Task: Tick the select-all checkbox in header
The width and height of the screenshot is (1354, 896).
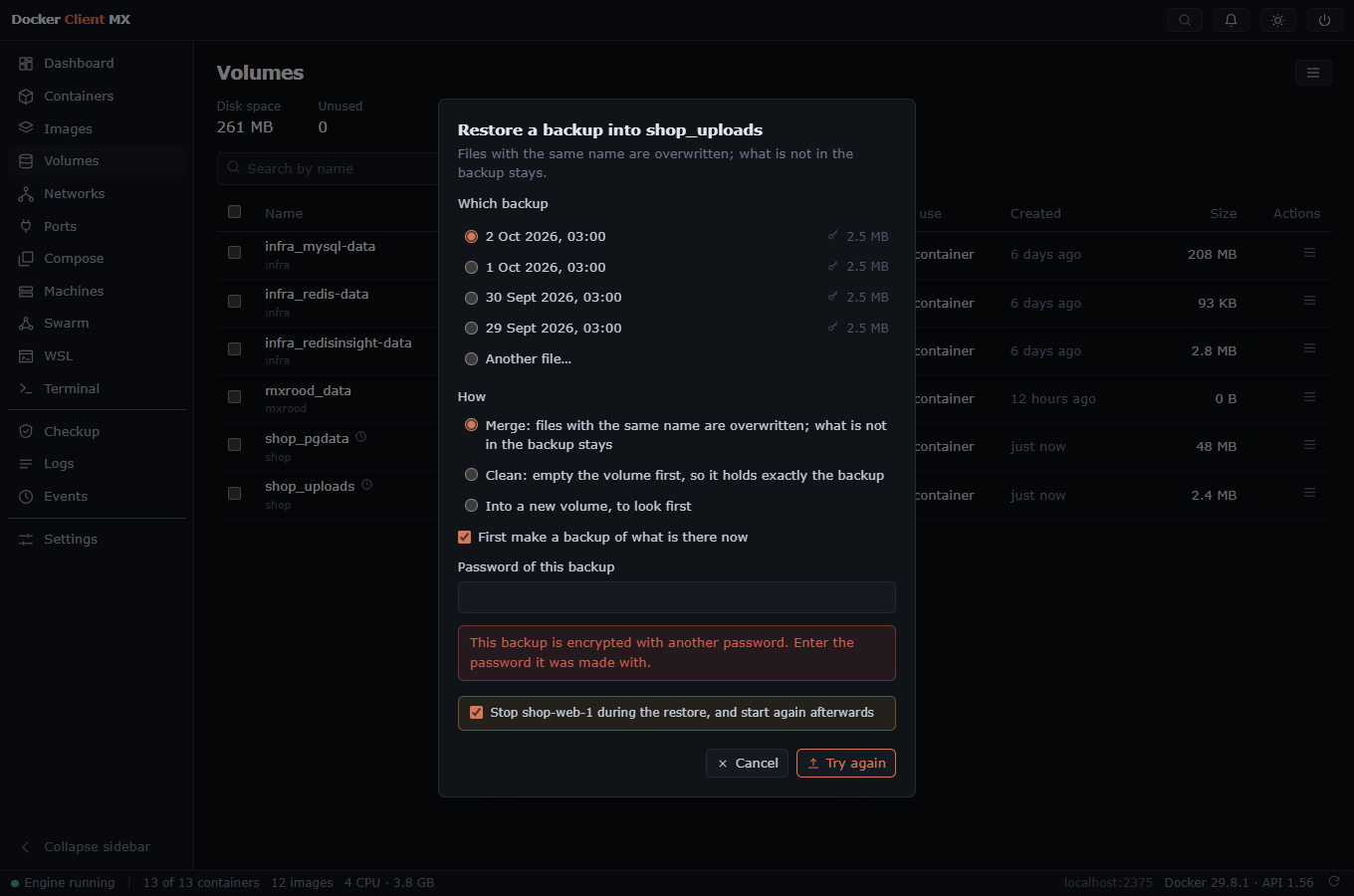Action: [x=235, y=212]
